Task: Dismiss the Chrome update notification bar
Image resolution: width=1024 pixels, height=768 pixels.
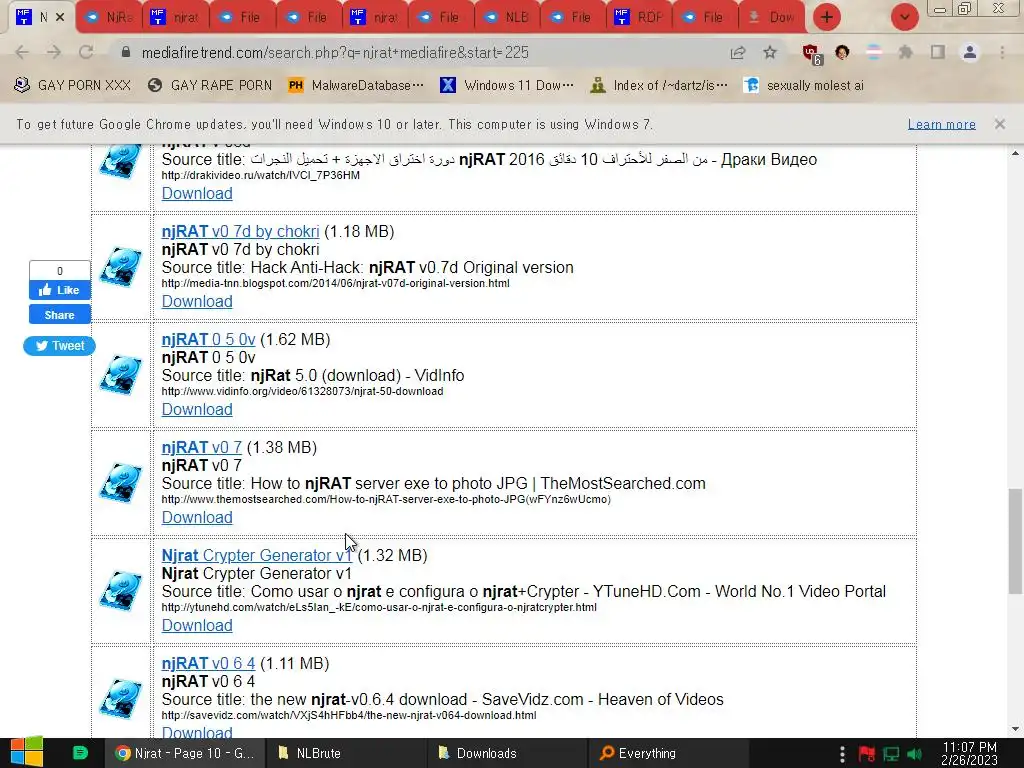Action: tap(1000, 123)
